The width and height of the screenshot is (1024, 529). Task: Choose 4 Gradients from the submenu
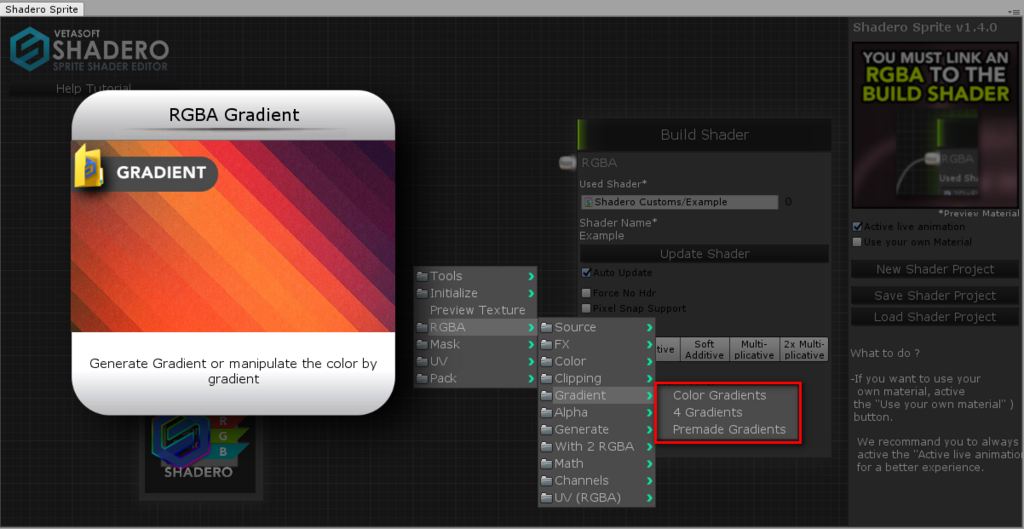pyautogui.click(x=708, y=412)
